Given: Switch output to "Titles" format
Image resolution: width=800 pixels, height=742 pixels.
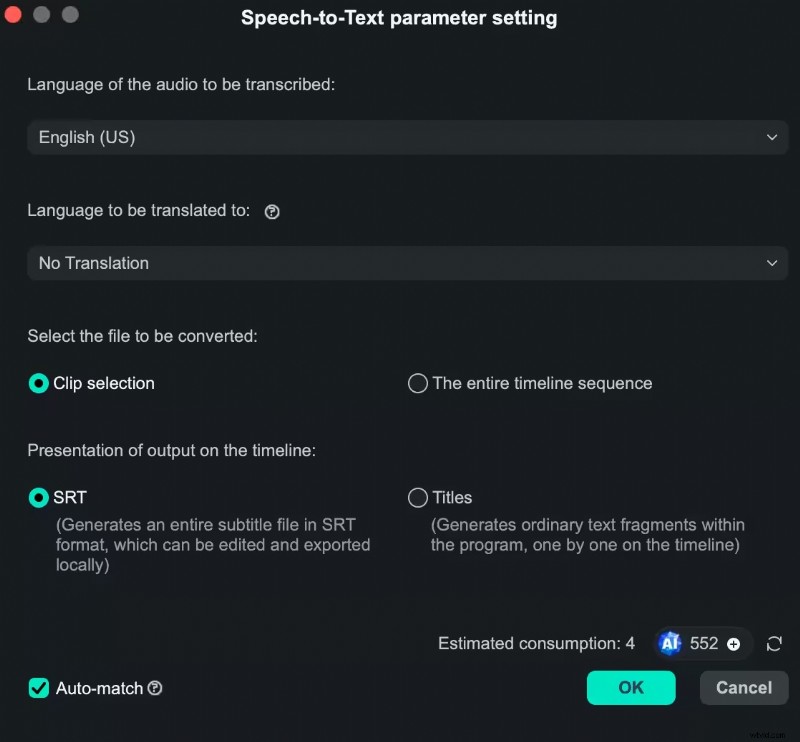Looking at the screenshot, I should pos(417,497).
